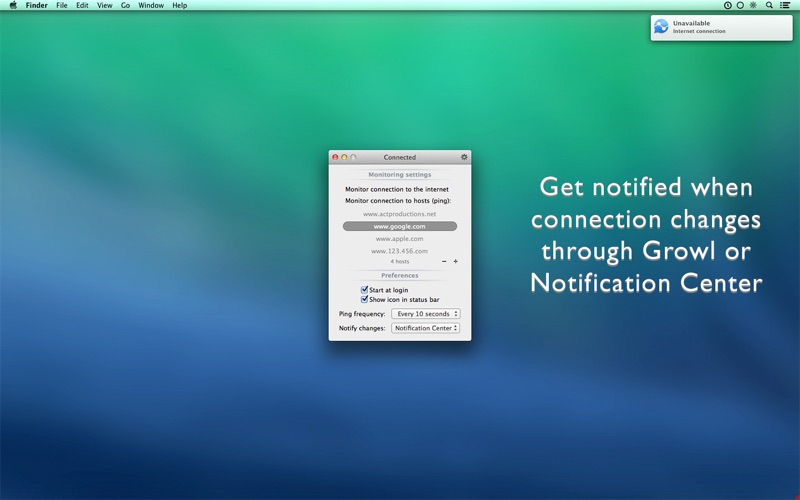800x500 pixels.
Task: Click the Time Machine clock icon in menu bar
Action: point(728,5)
